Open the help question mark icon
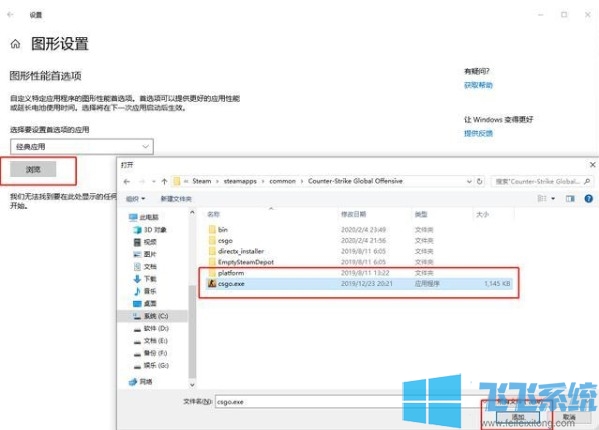The height and width of the screenshot is (430, 599). click(588, 199)
